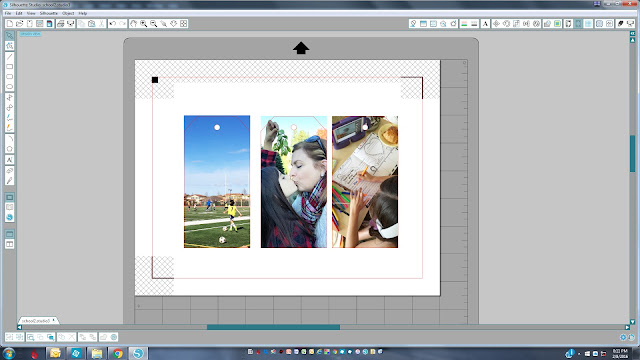Toggle the Design page view button
The image size is (640, 360).
(9, 197)
